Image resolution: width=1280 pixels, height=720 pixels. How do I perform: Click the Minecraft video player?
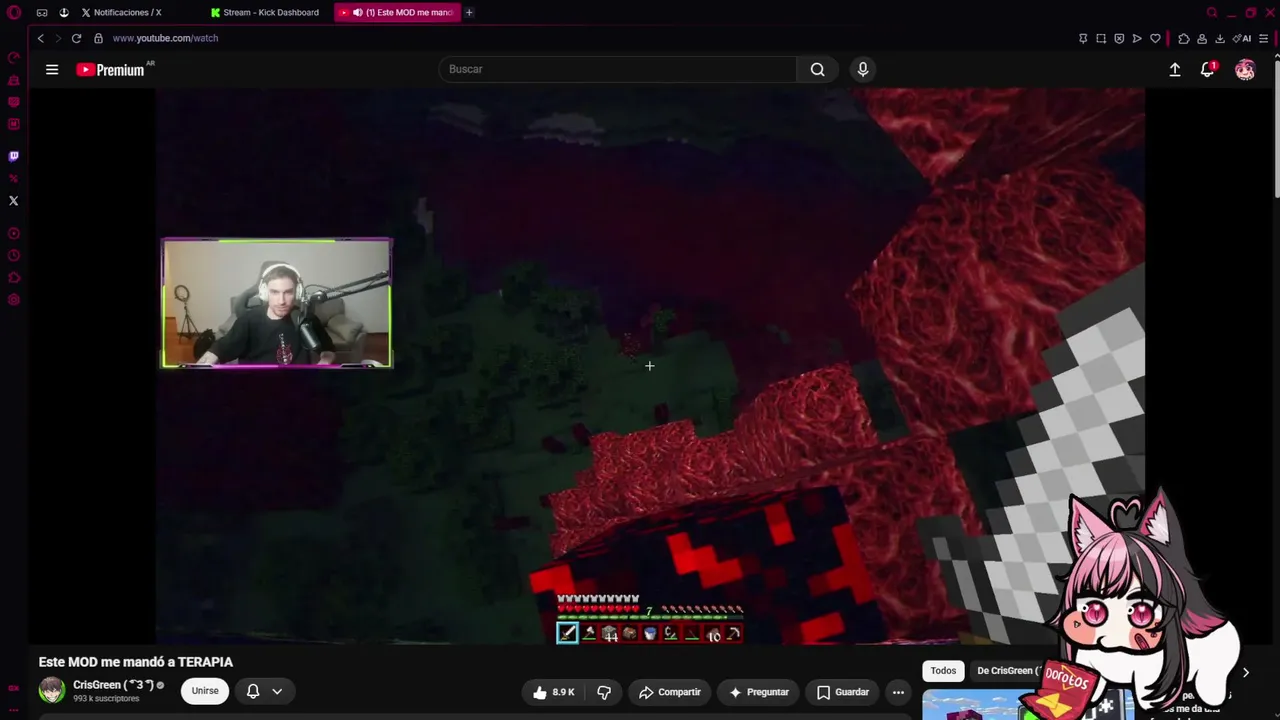pyautogui.click(x=650, y=366)
